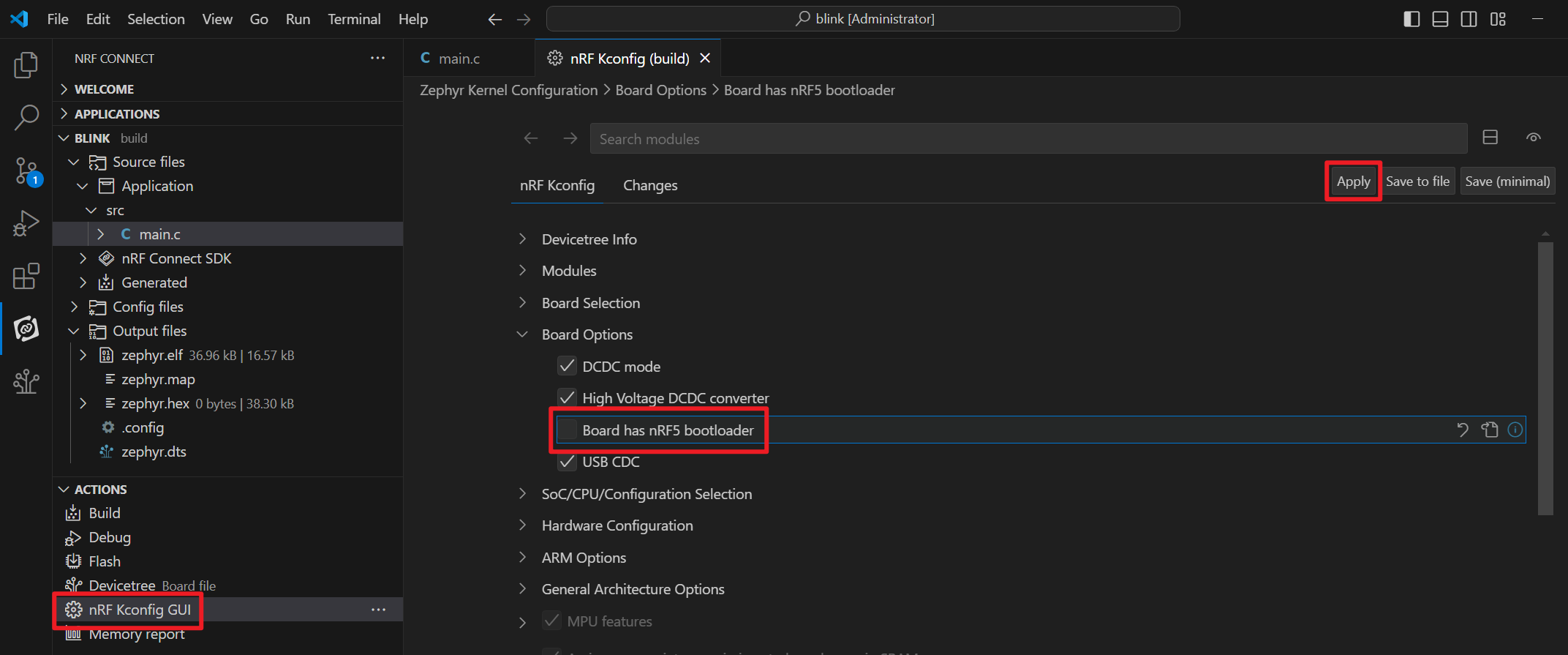Select the nRF Kconfig tab
This screenshot has height=655, width=1568.
(x=557, y=185)
